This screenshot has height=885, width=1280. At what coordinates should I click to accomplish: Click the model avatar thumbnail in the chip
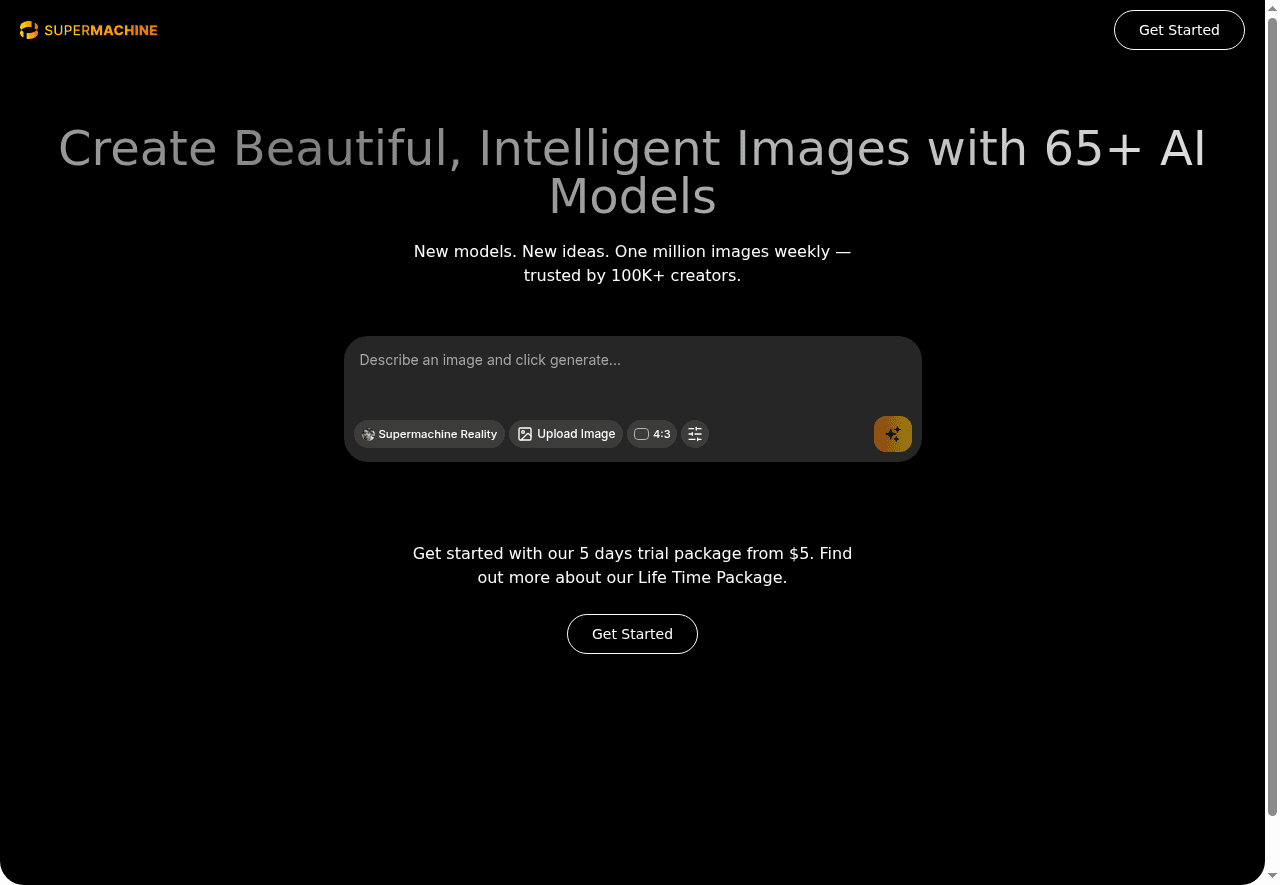point(368,434)
